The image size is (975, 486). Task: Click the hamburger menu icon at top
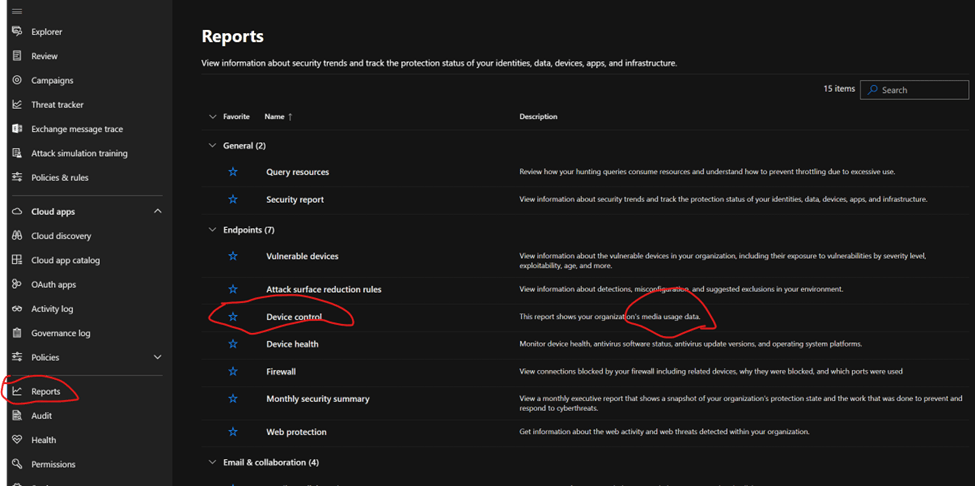coord(17,11)
